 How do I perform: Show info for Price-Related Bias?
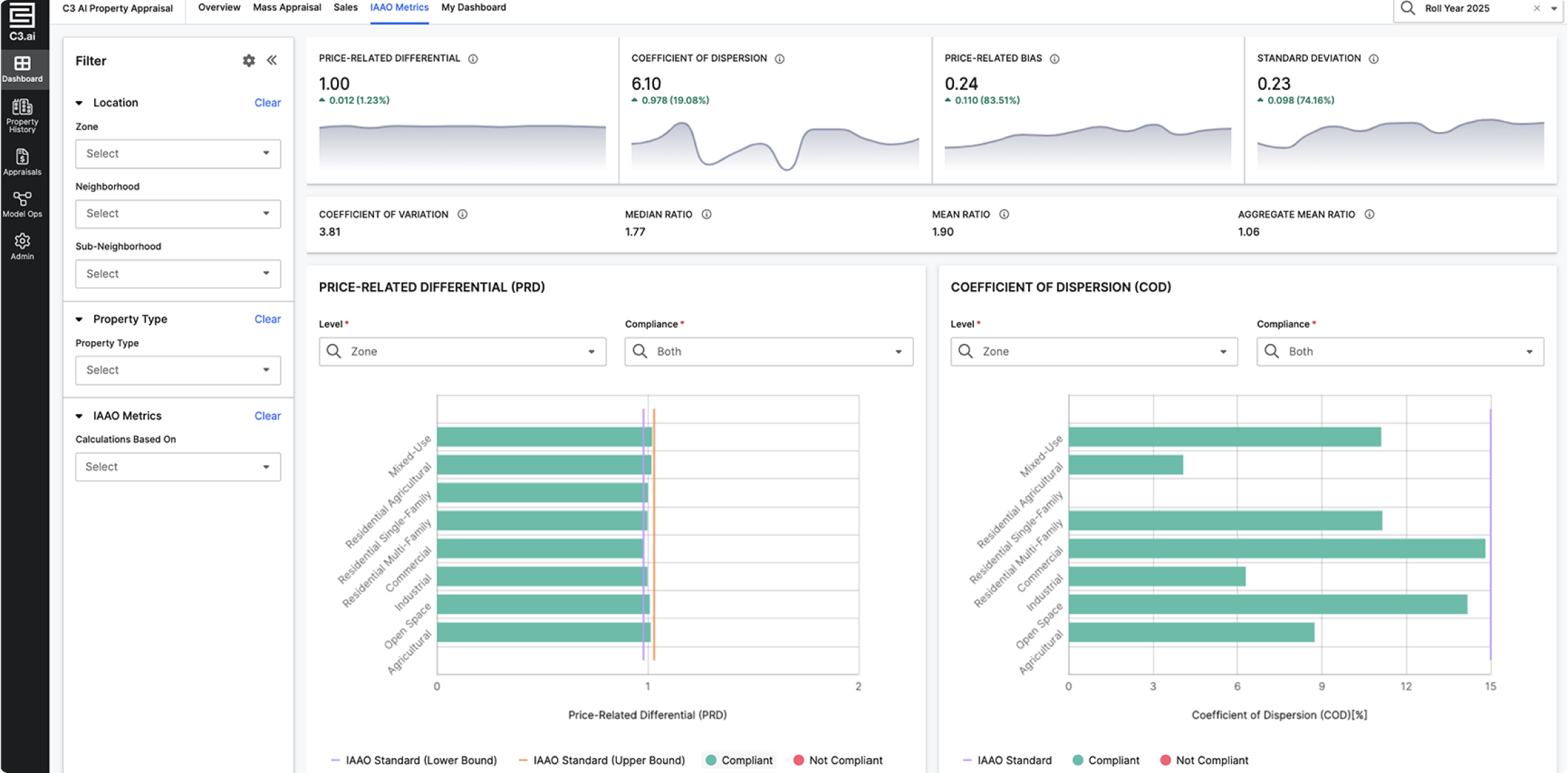[x=1055, y=58]
